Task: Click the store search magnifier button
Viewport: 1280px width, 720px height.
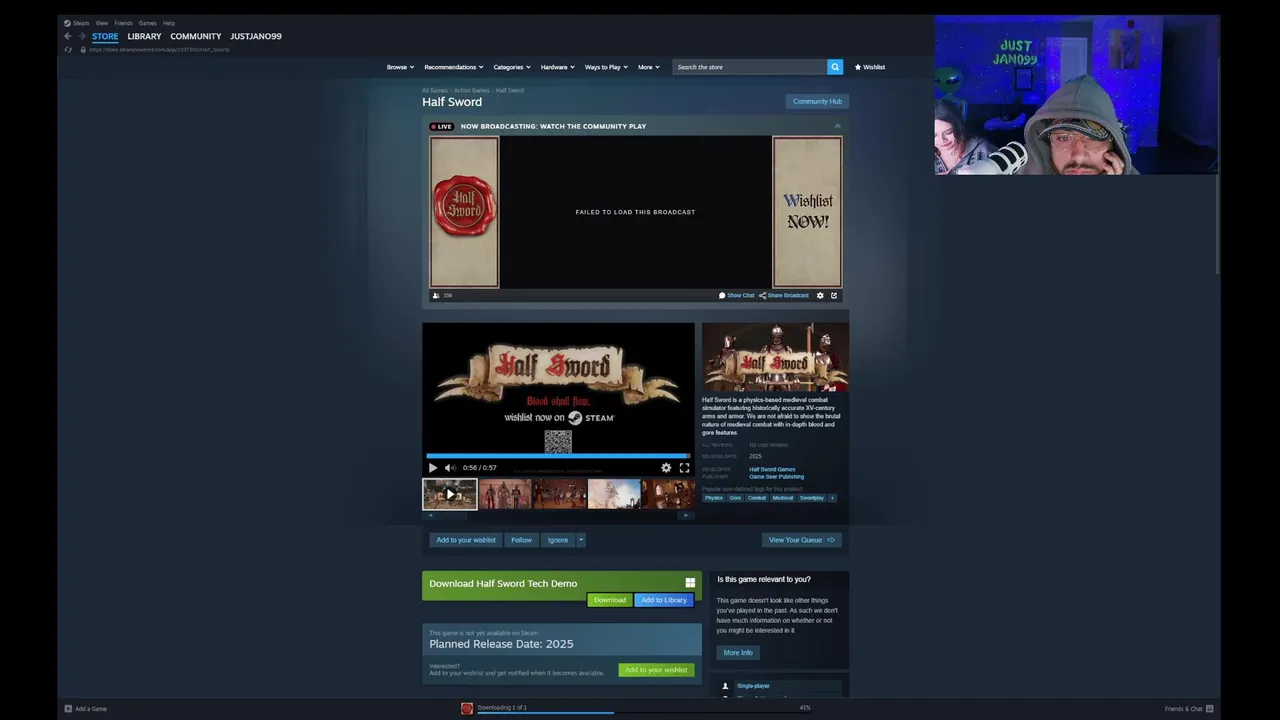Action: coord(835,67)
